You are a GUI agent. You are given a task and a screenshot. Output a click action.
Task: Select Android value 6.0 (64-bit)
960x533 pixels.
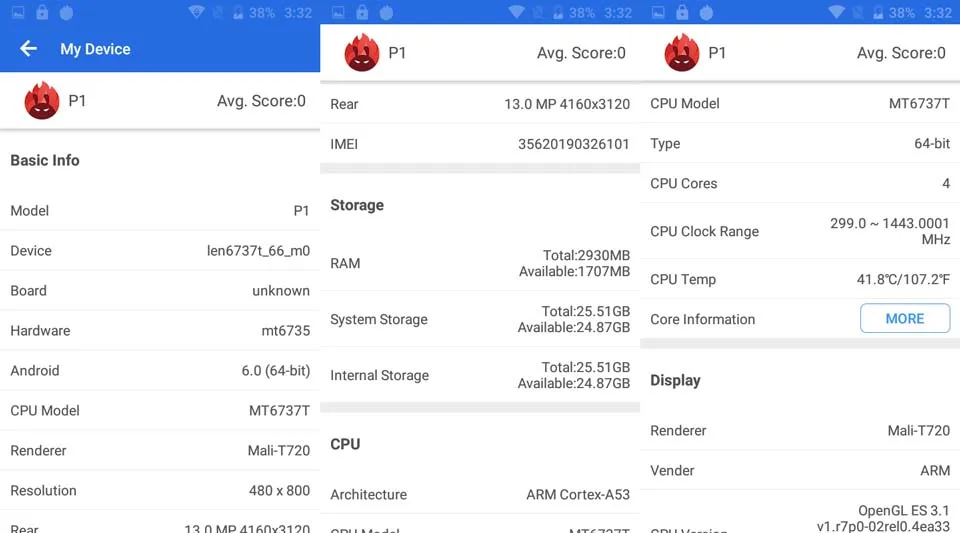coord(276,371)
